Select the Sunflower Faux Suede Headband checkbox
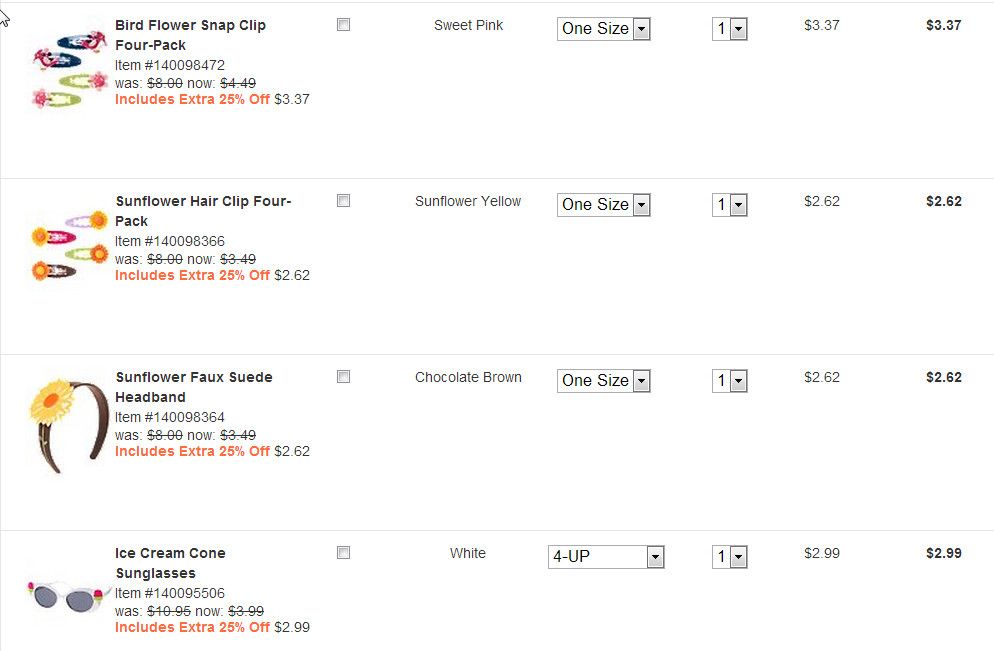 [x=344, y=377]
